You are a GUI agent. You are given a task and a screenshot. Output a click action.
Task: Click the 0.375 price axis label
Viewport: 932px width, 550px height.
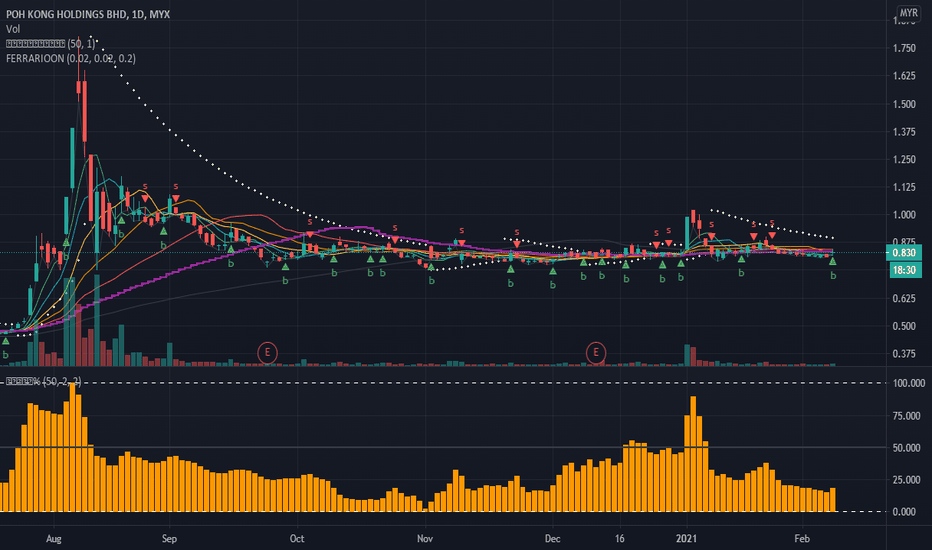tap(904, 354)
